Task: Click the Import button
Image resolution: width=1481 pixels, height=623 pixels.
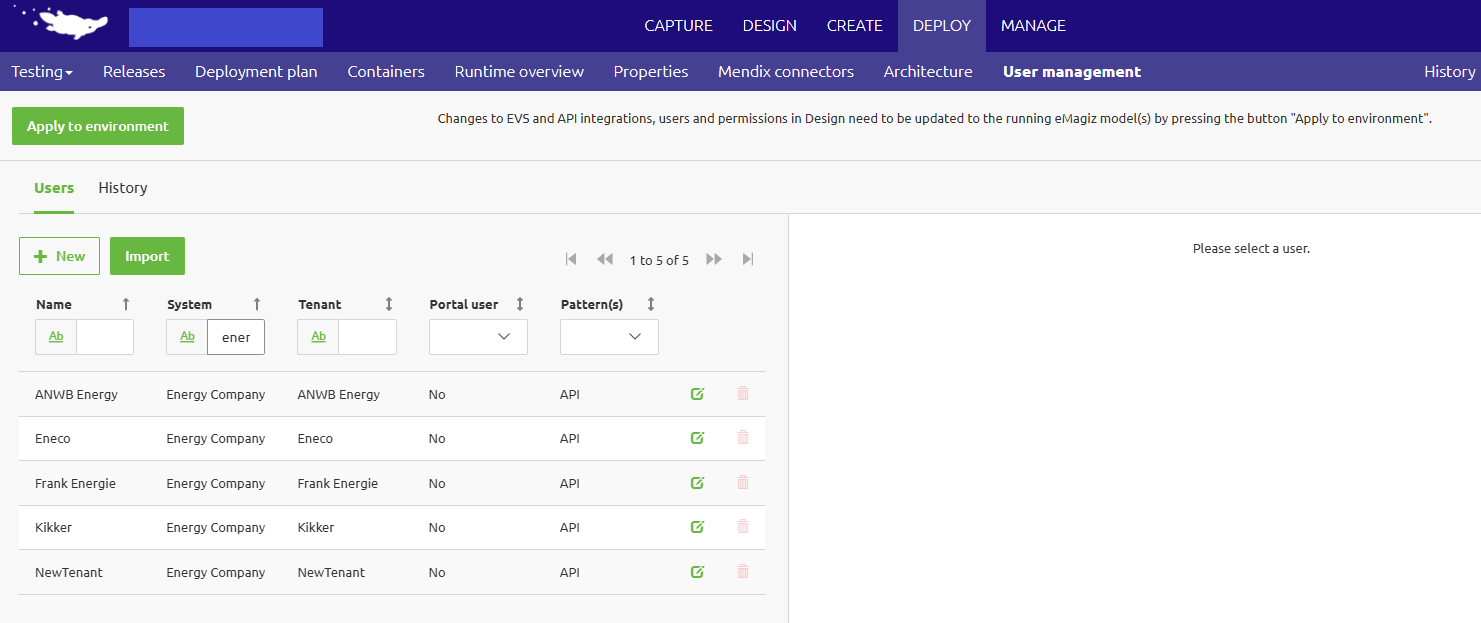Action: [147, 256]
